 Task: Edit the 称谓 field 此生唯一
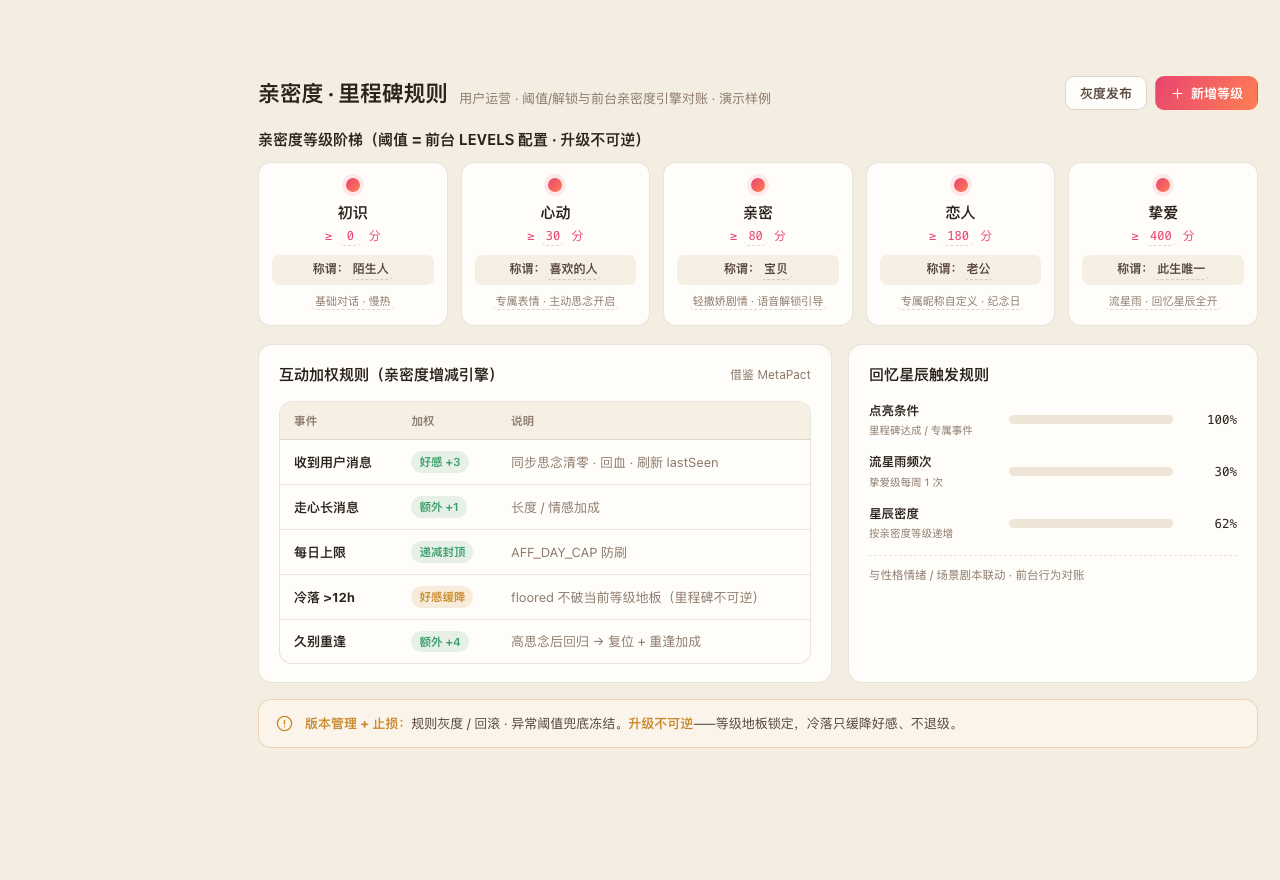point(1181,269)
